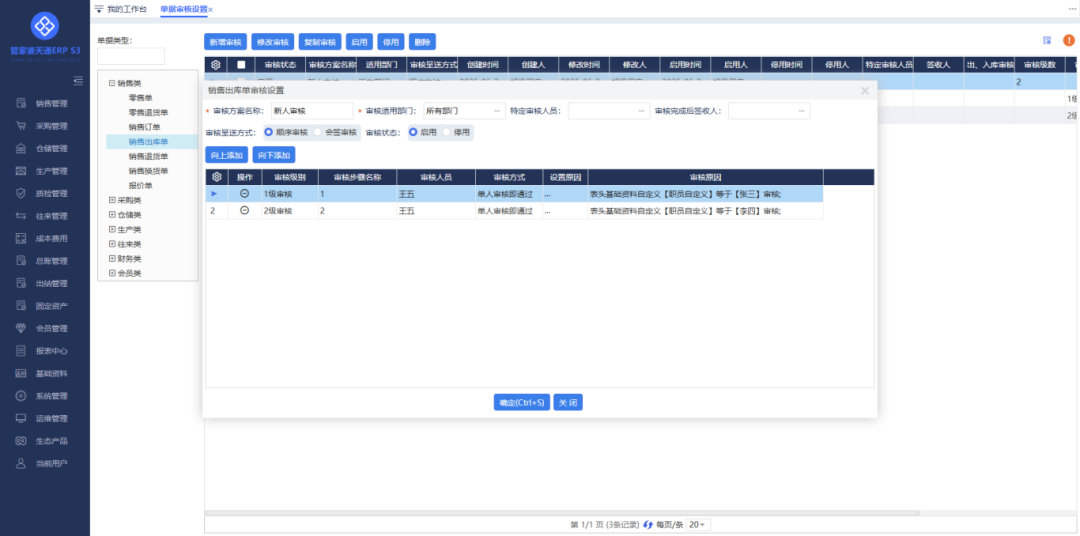Viewport: 1080px width, 536px height.
Task: Click the 确定(Ctrl+S) button
Action: coord(522,402)
